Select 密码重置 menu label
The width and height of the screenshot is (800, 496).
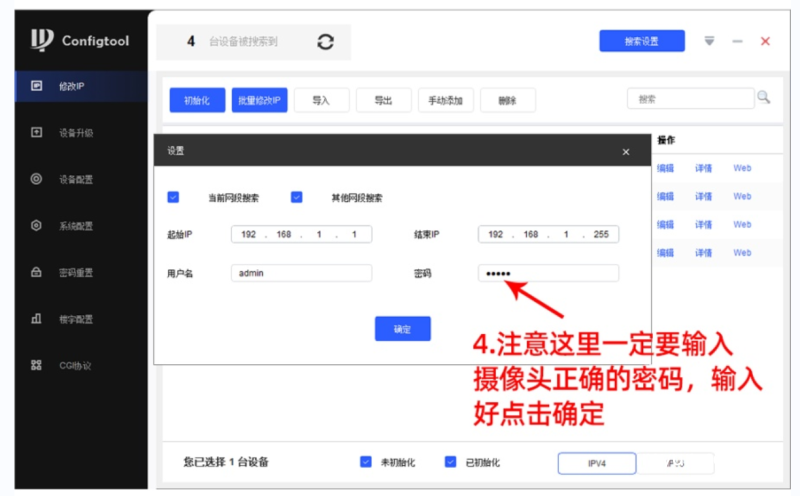pyautogui.click(x=76, y=272)
